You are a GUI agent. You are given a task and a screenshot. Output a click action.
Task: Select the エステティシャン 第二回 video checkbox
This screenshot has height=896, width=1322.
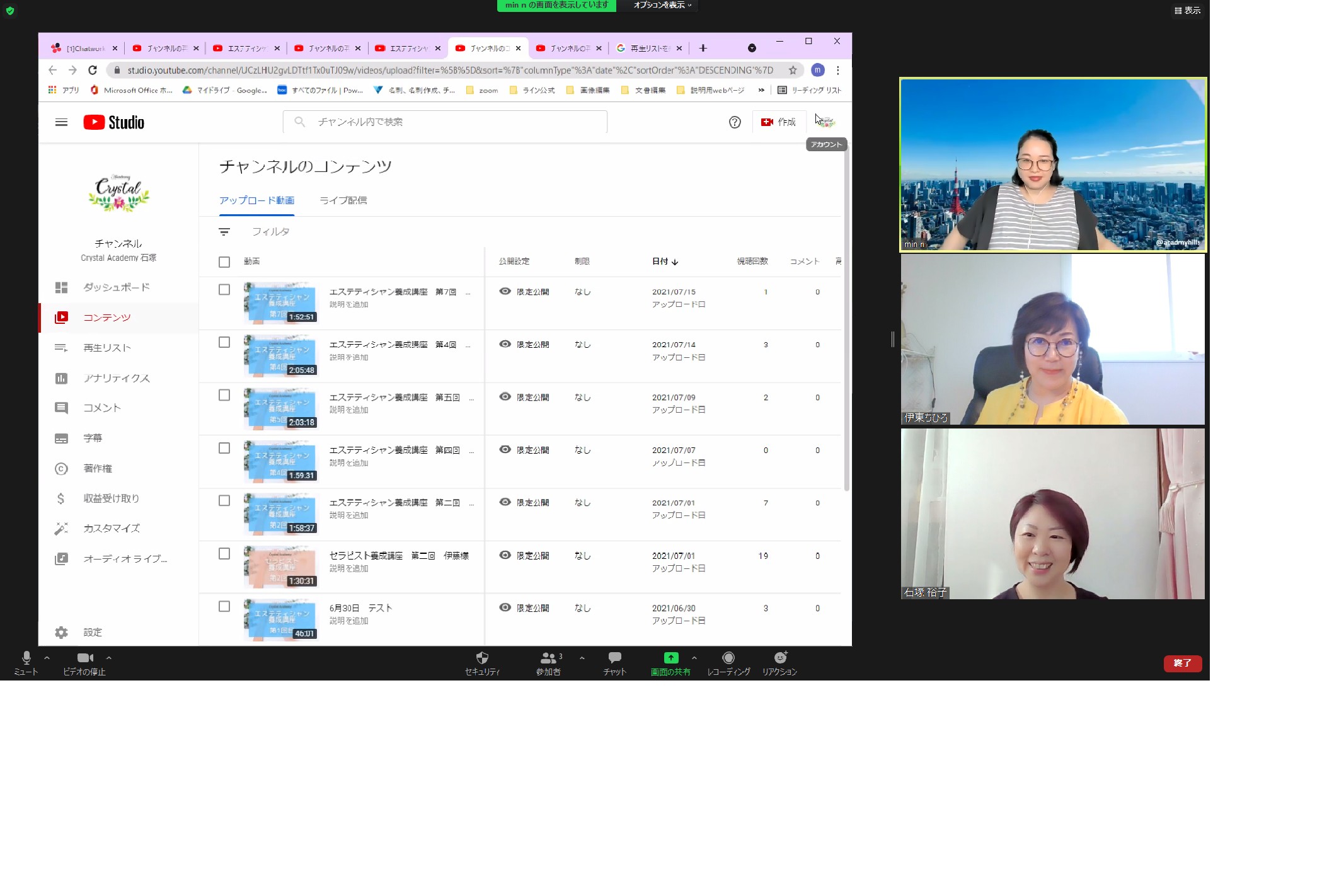click(224, 500)
